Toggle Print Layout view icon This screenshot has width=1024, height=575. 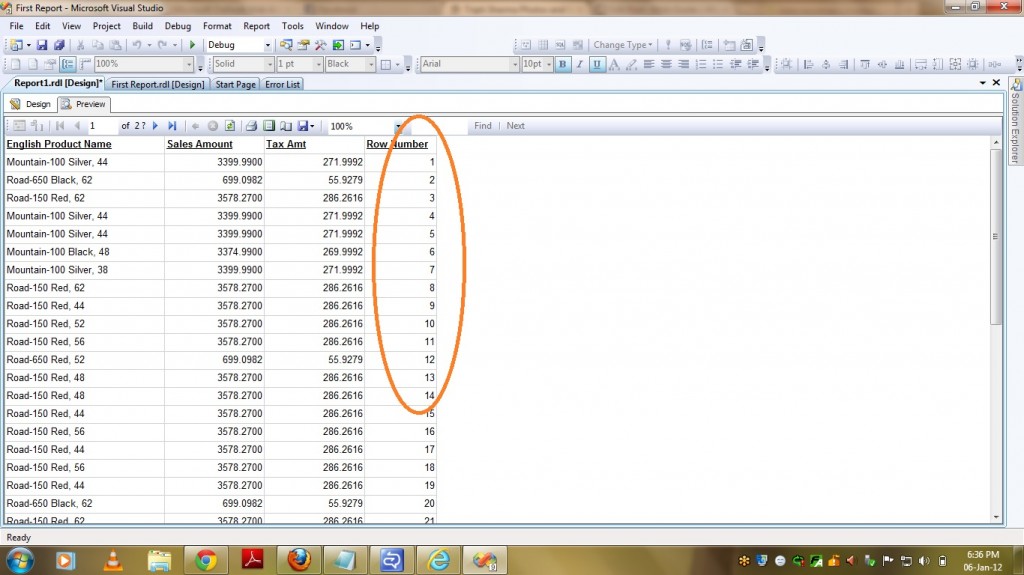pos(269,126)
